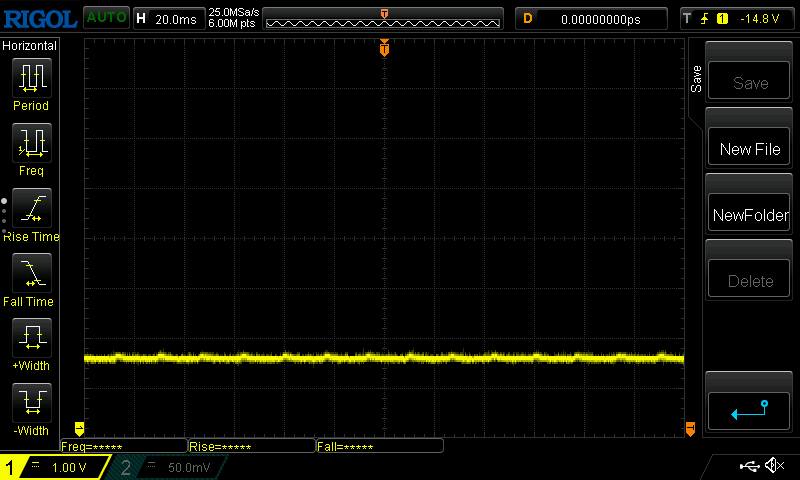The width and height of the screenshot is (800, 480).
Task: Click the USB connection status icon
Action: [x=750, y=466]
